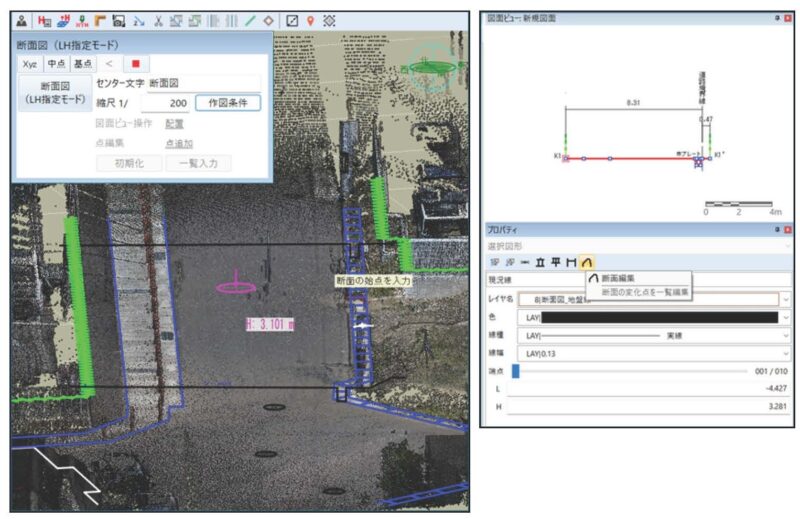Click the 立 icon in properties toolbar

(x=539, y=261)
